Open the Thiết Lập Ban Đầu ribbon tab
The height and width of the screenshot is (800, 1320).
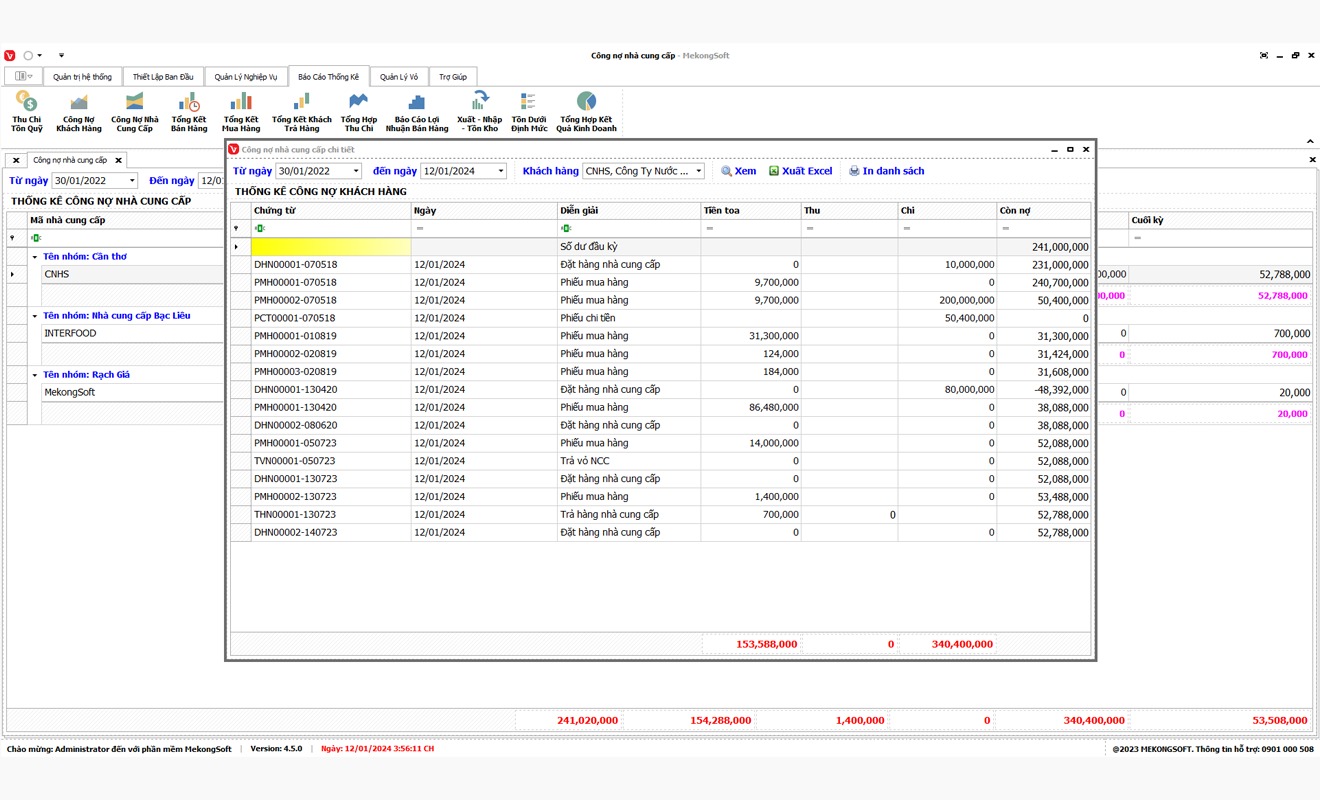(163, 77)
